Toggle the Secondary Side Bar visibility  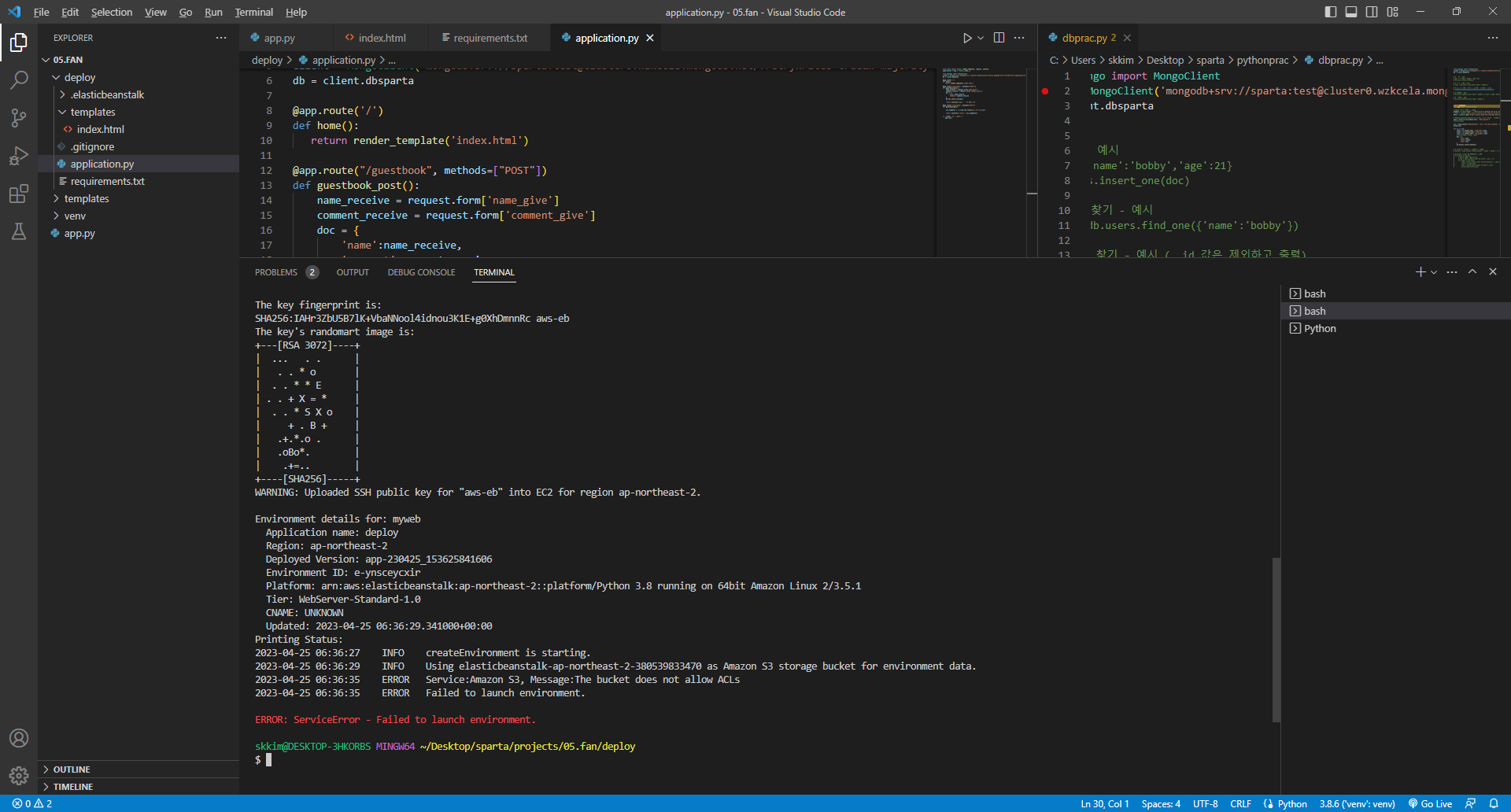(x=1372, y=12)
